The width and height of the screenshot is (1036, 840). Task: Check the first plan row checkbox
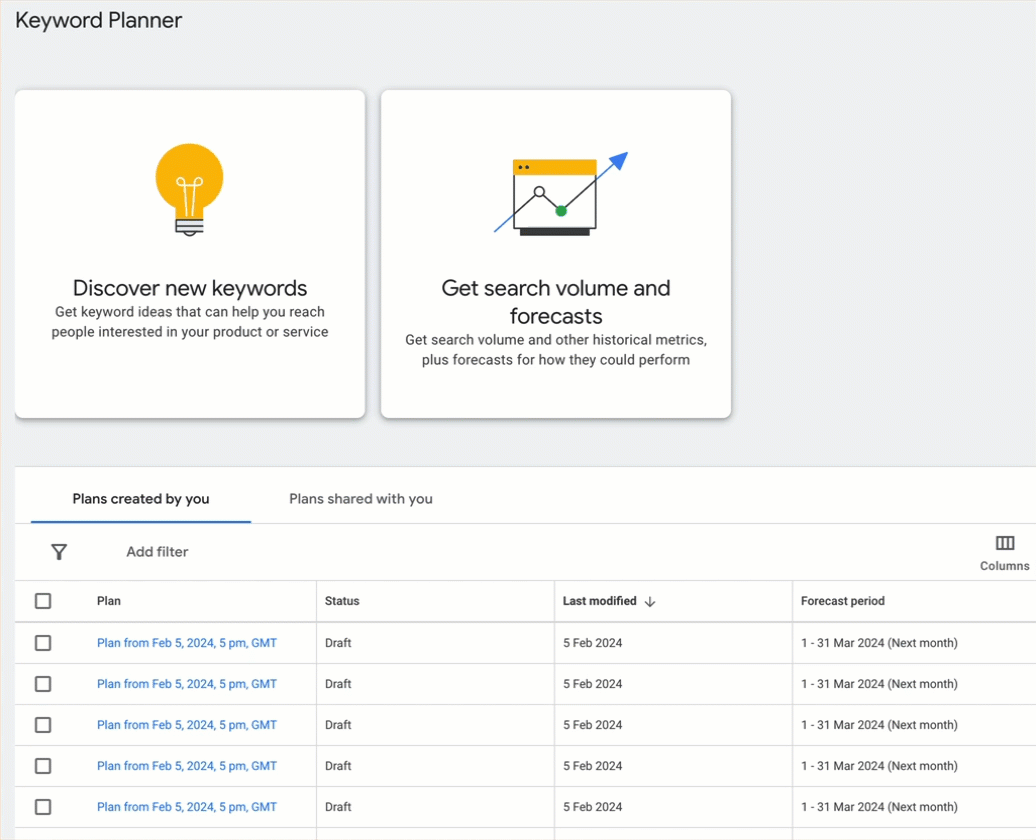pyautogui.click(x=43, y=643)
